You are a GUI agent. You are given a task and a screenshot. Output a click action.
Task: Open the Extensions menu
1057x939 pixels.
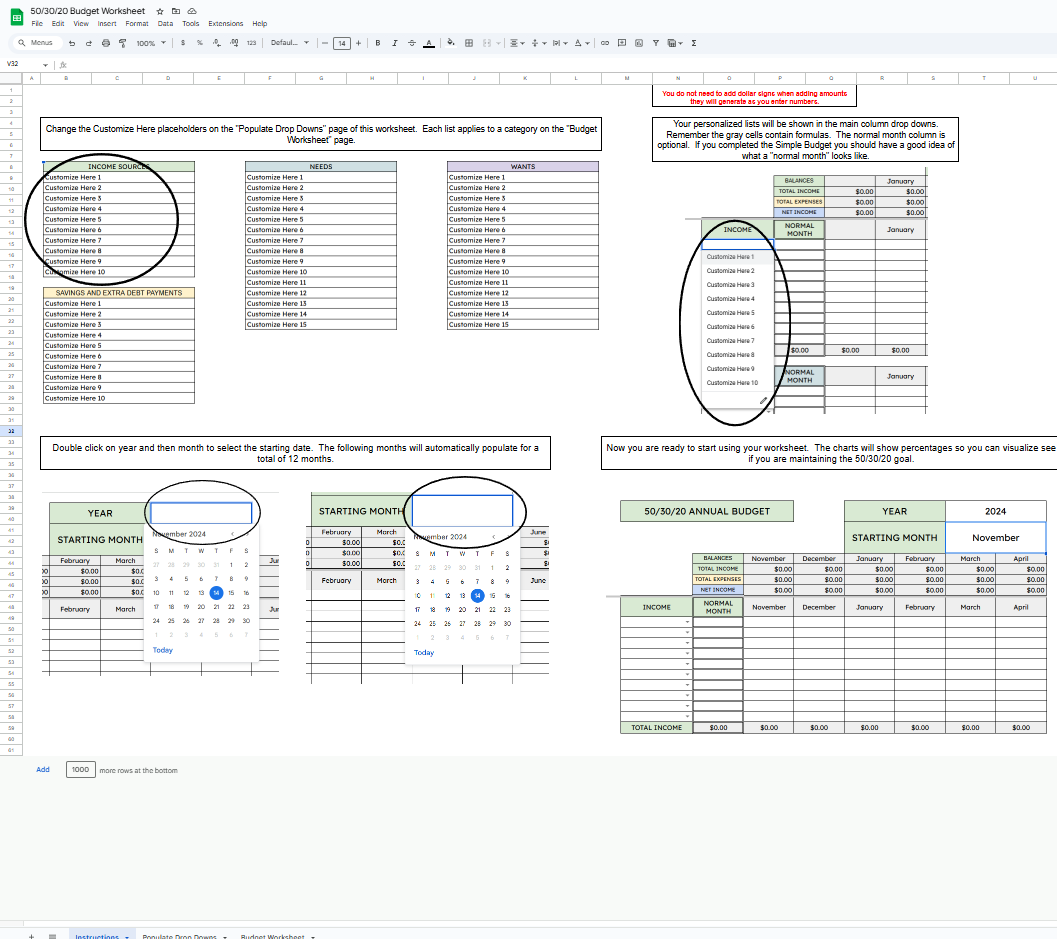pyautogui.click(x=225, y=23)
